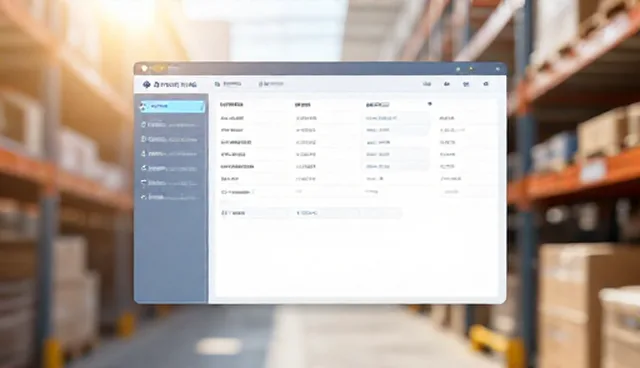
Task: Open the dropdown arrow in table header
Action: 430,104
